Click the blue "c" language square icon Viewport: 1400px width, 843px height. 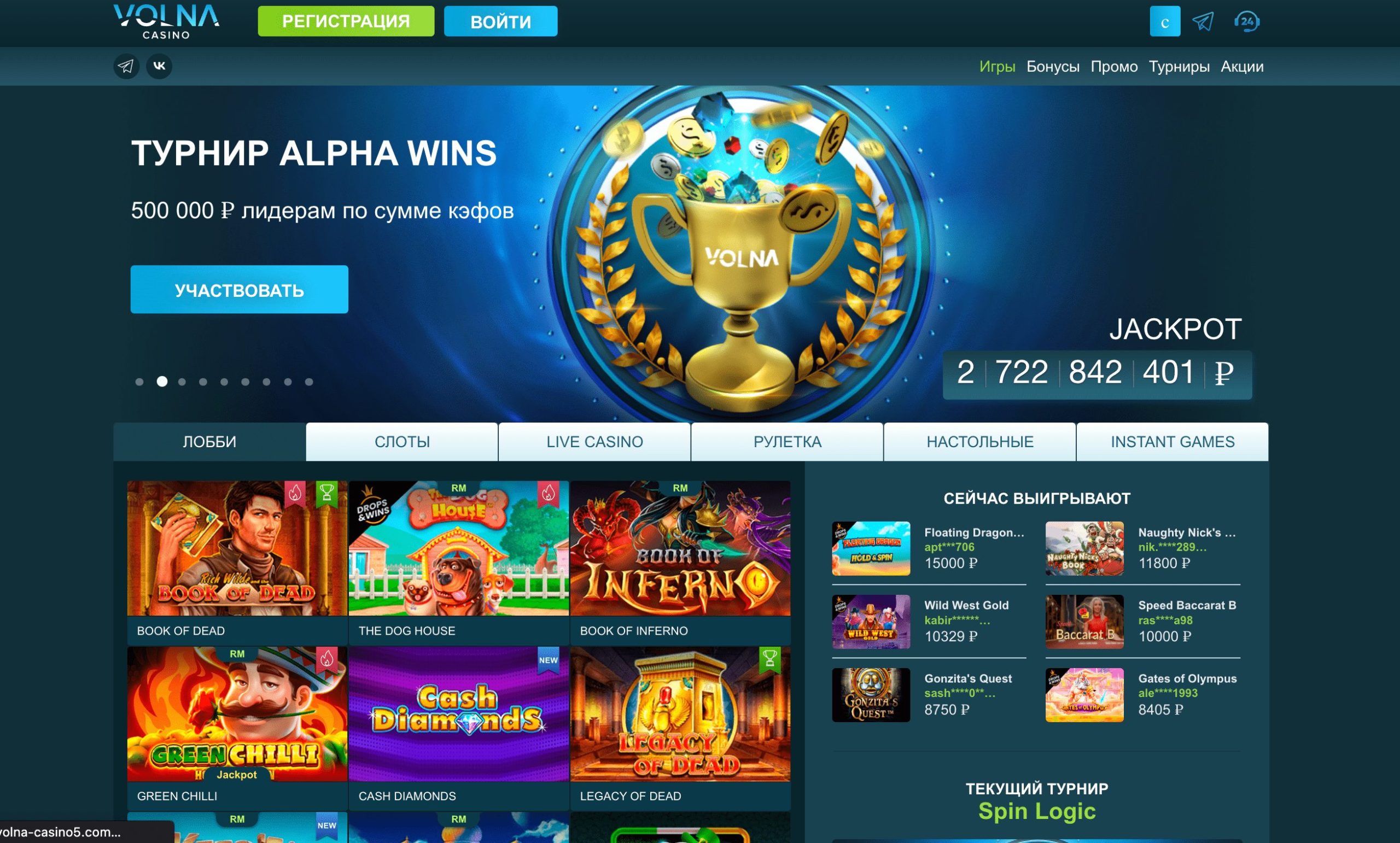click(1165, 21)
